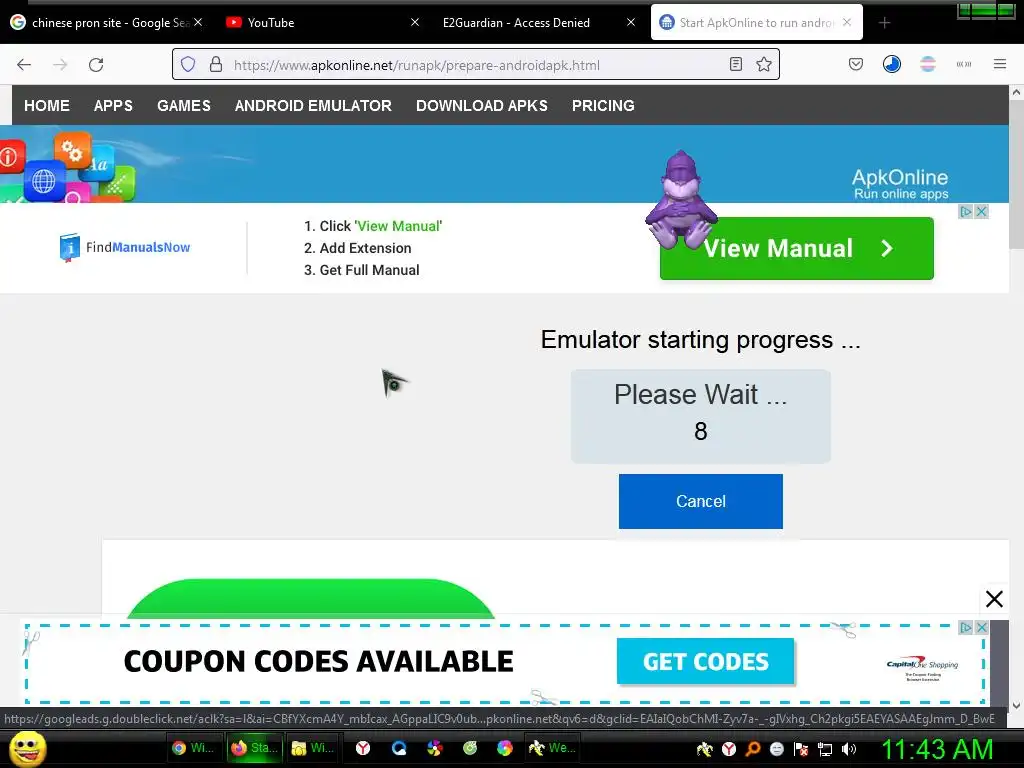Open a new browser tab
The image size is (1024, 768).
pos(884,23)
